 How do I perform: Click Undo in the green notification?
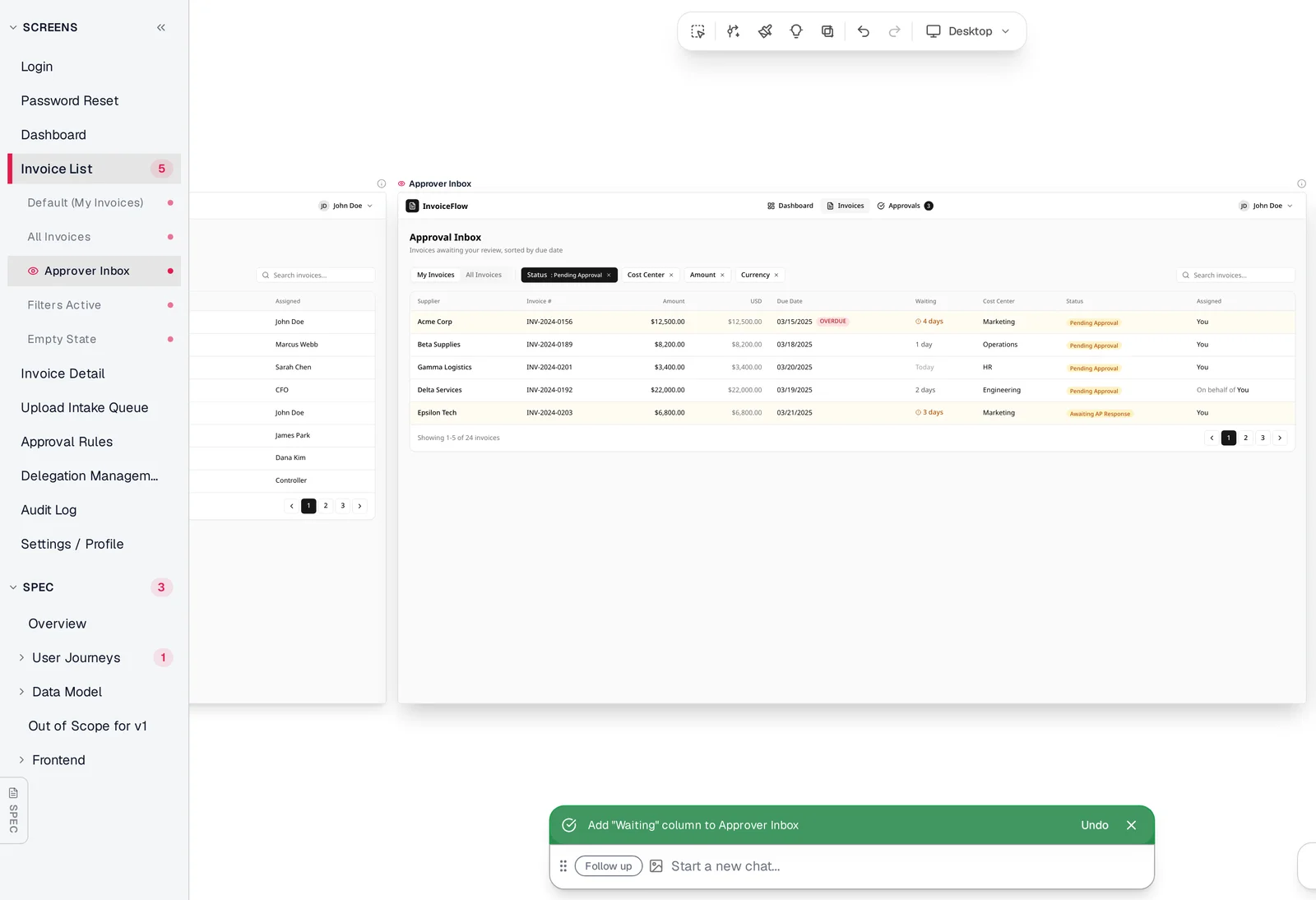(x=1095, y=825)
